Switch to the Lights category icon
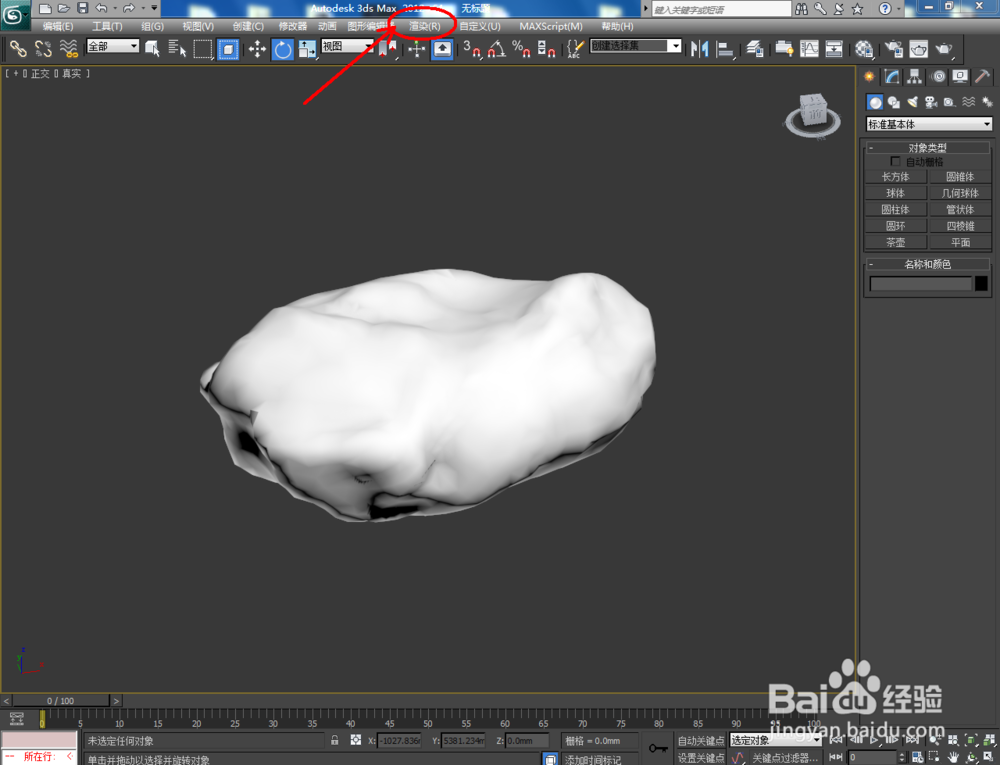Image resolution: width=1000 pixels, height=765 pixels. 914,101
